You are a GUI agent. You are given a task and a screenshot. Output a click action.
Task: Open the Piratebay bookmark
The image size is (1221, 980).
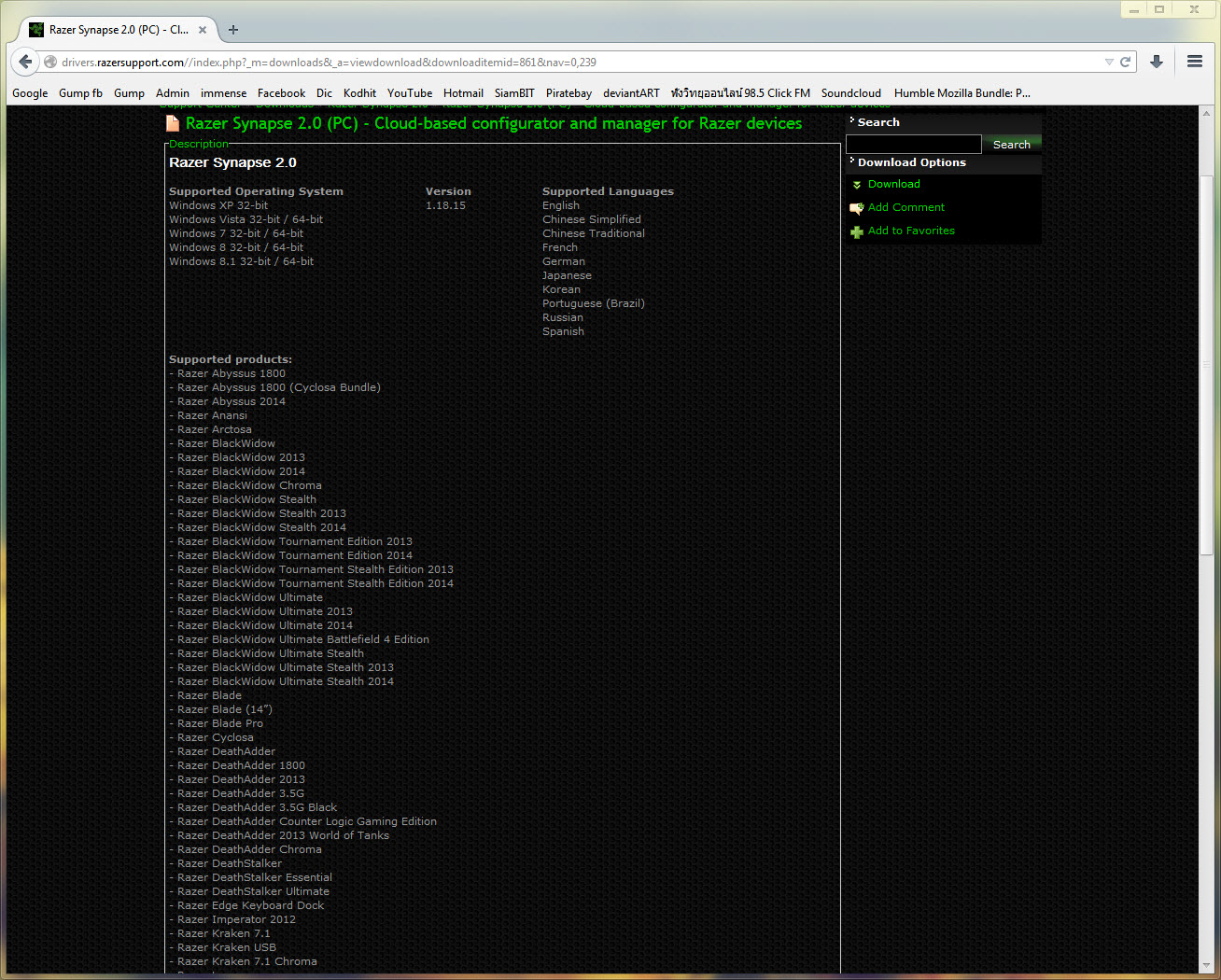[x=568, y=93]
